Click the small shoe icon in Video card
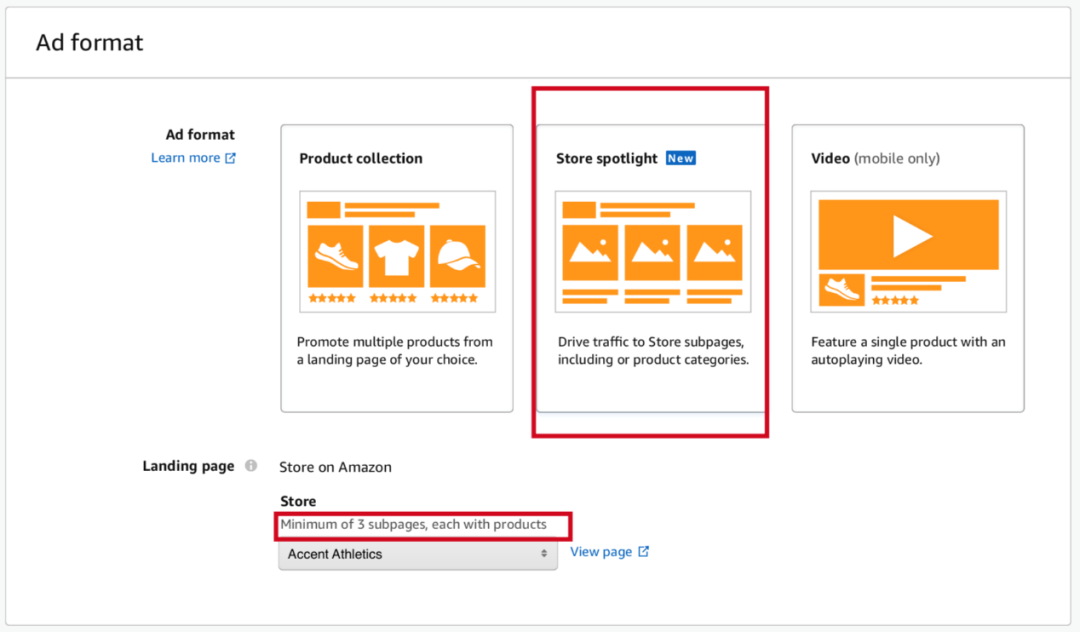1080x632 pixels. pos(841,289)
